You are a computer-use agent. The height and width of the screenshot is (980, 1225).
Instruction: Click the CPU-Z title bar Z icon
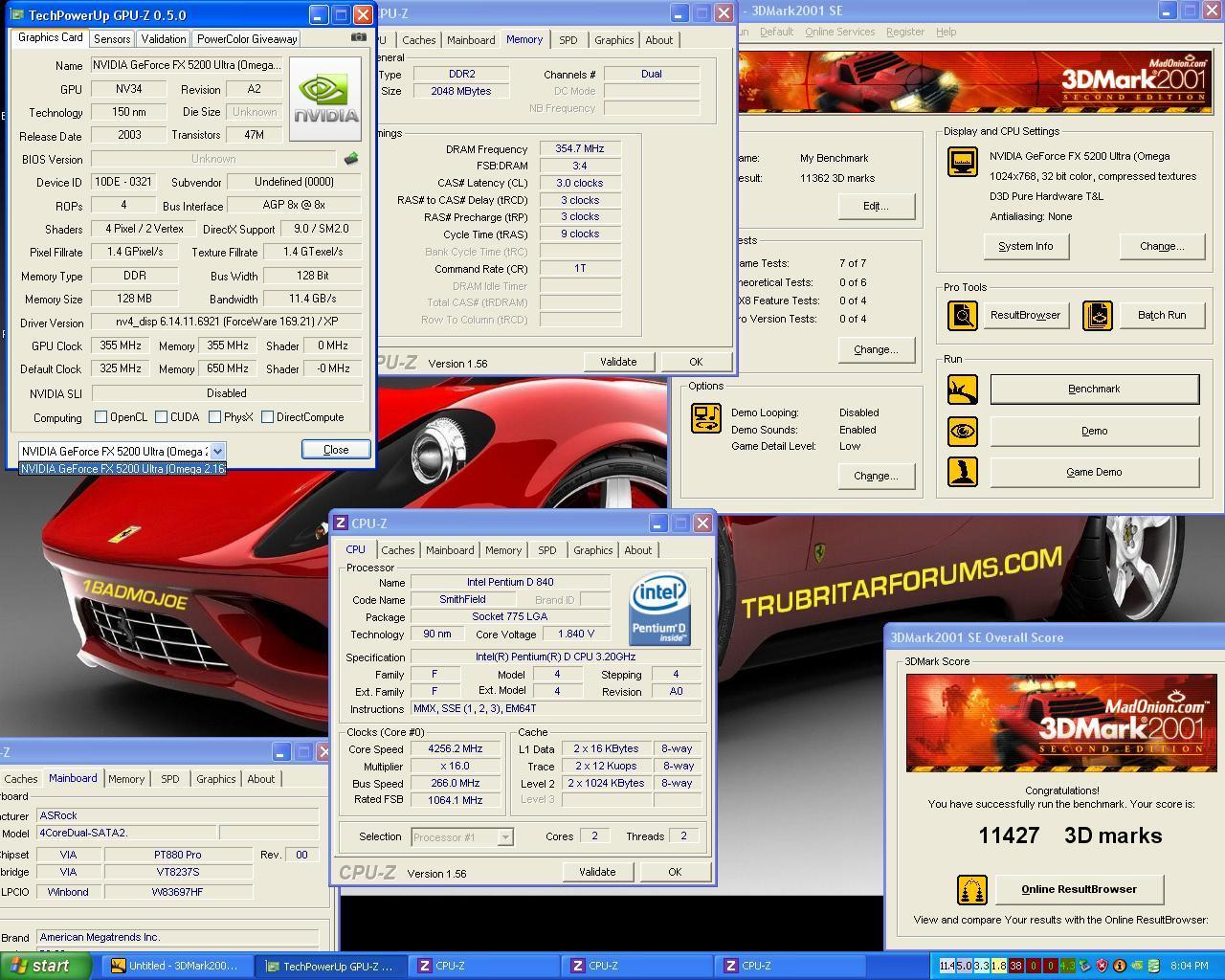pos(341,523)
